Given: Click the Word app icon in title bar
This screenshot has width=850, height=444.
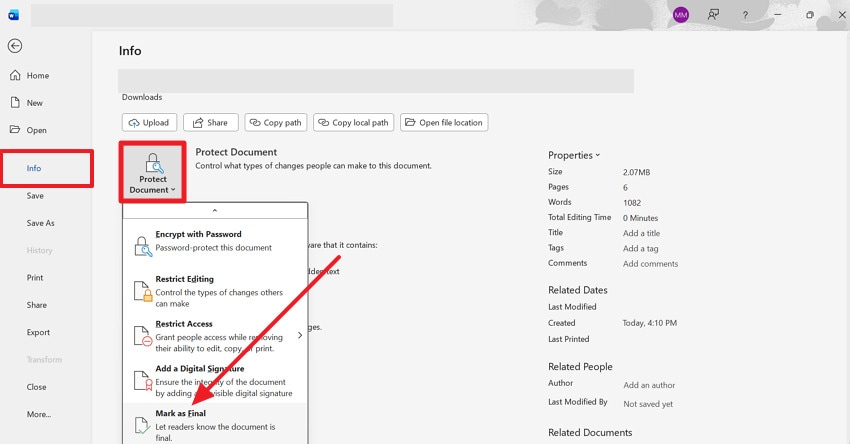Looking at the screenshot, I should [14, 15].
